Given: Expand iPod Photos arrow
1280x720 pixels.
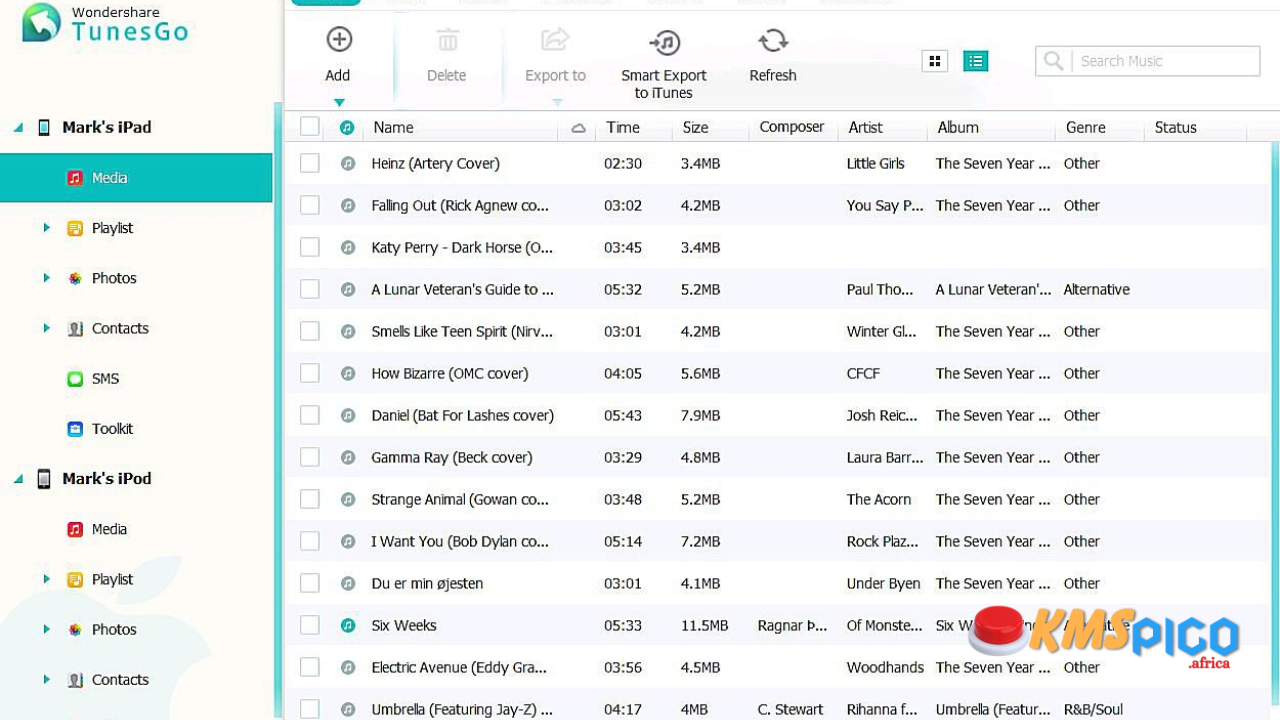Looking at the screenshot, I should click(x=46, y=629).
